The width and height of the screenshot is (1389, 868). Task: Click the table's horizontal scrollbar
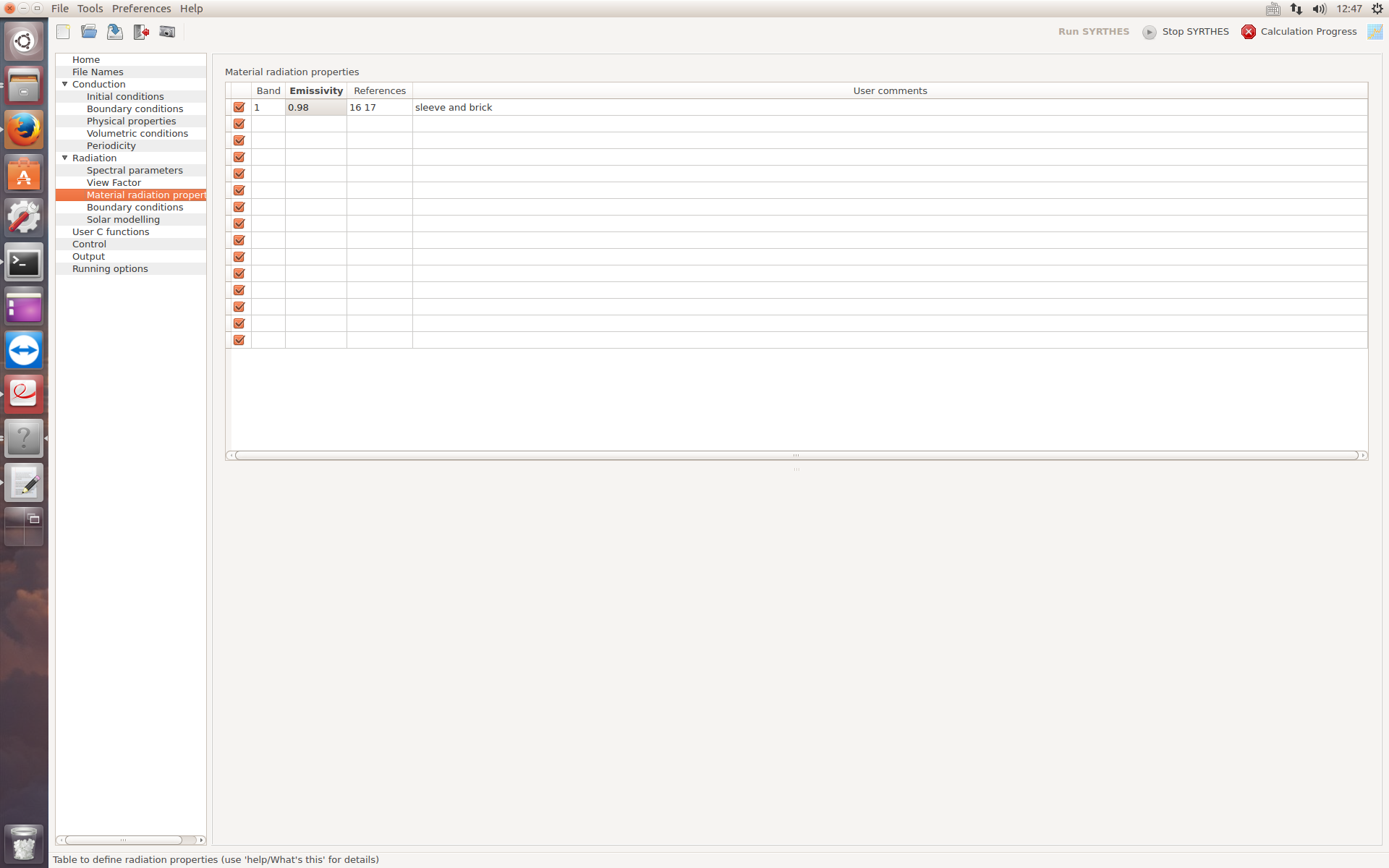point(796,455)
